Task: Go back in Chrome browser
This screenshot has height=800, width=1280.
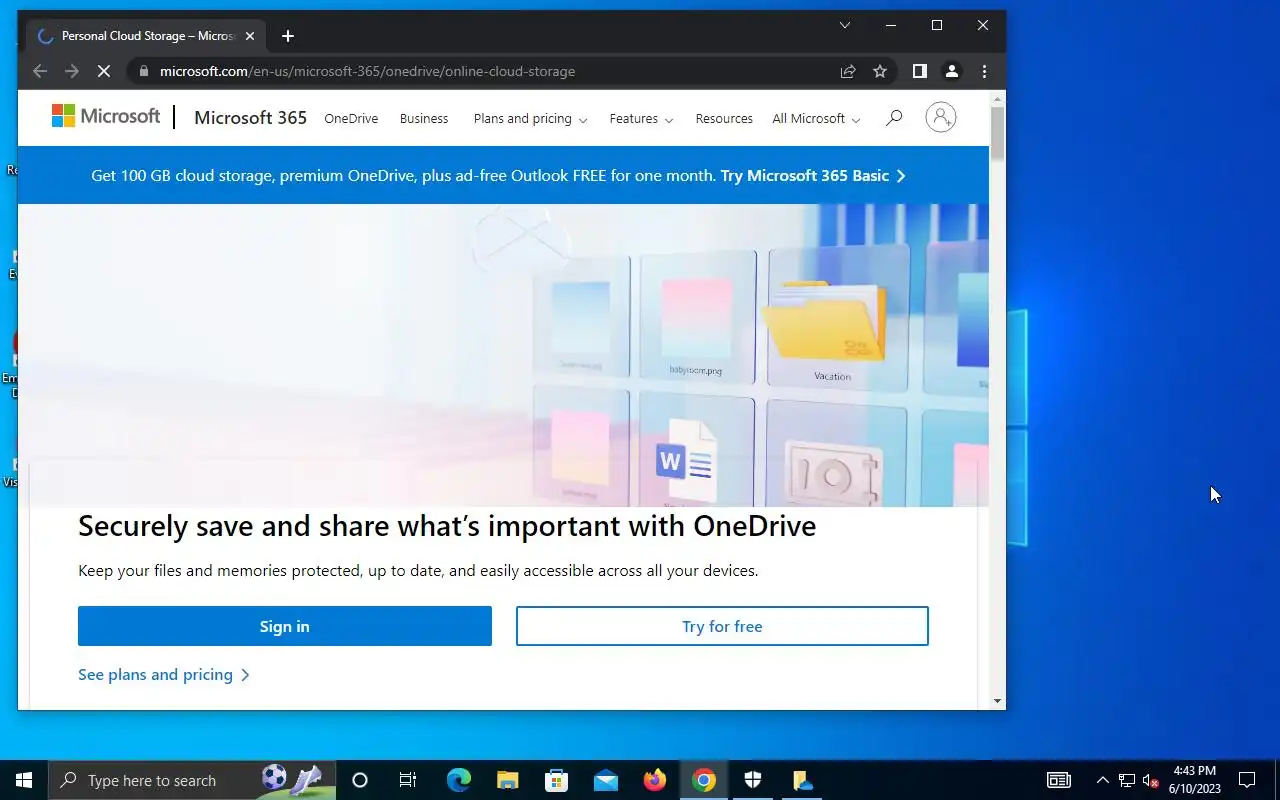Action: point(40,71)
